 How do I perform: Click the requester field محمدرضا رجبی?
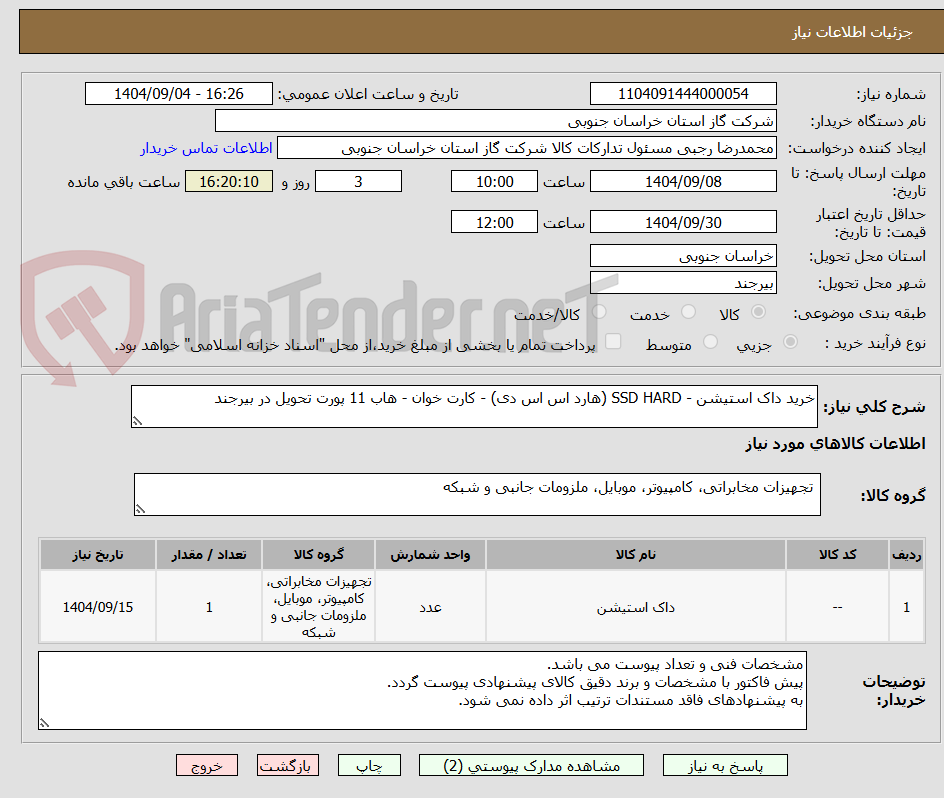[527, 148]
